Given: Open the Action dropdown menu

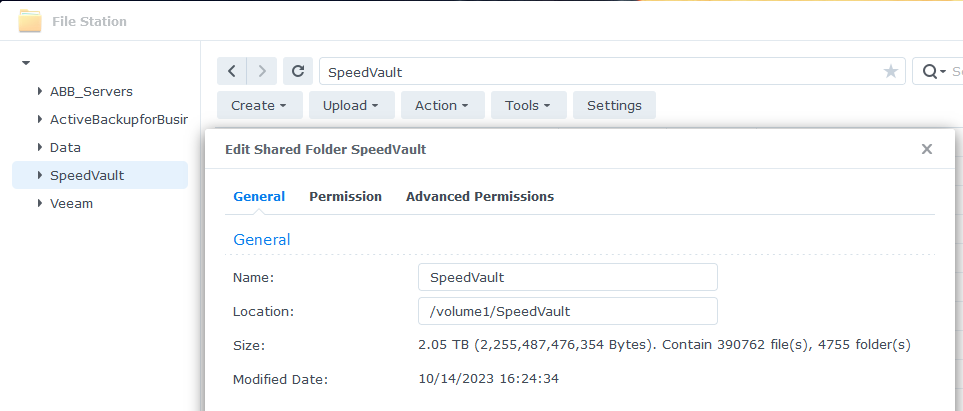Looking at the screenshot, I should [x=442, y=105].
